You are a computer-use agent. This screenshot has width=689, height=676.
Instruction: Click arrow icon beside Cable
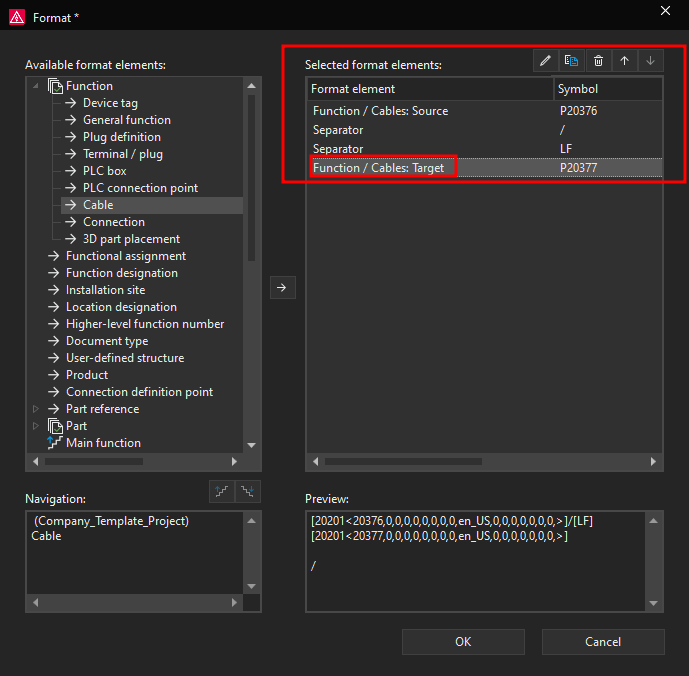point(70,205)
